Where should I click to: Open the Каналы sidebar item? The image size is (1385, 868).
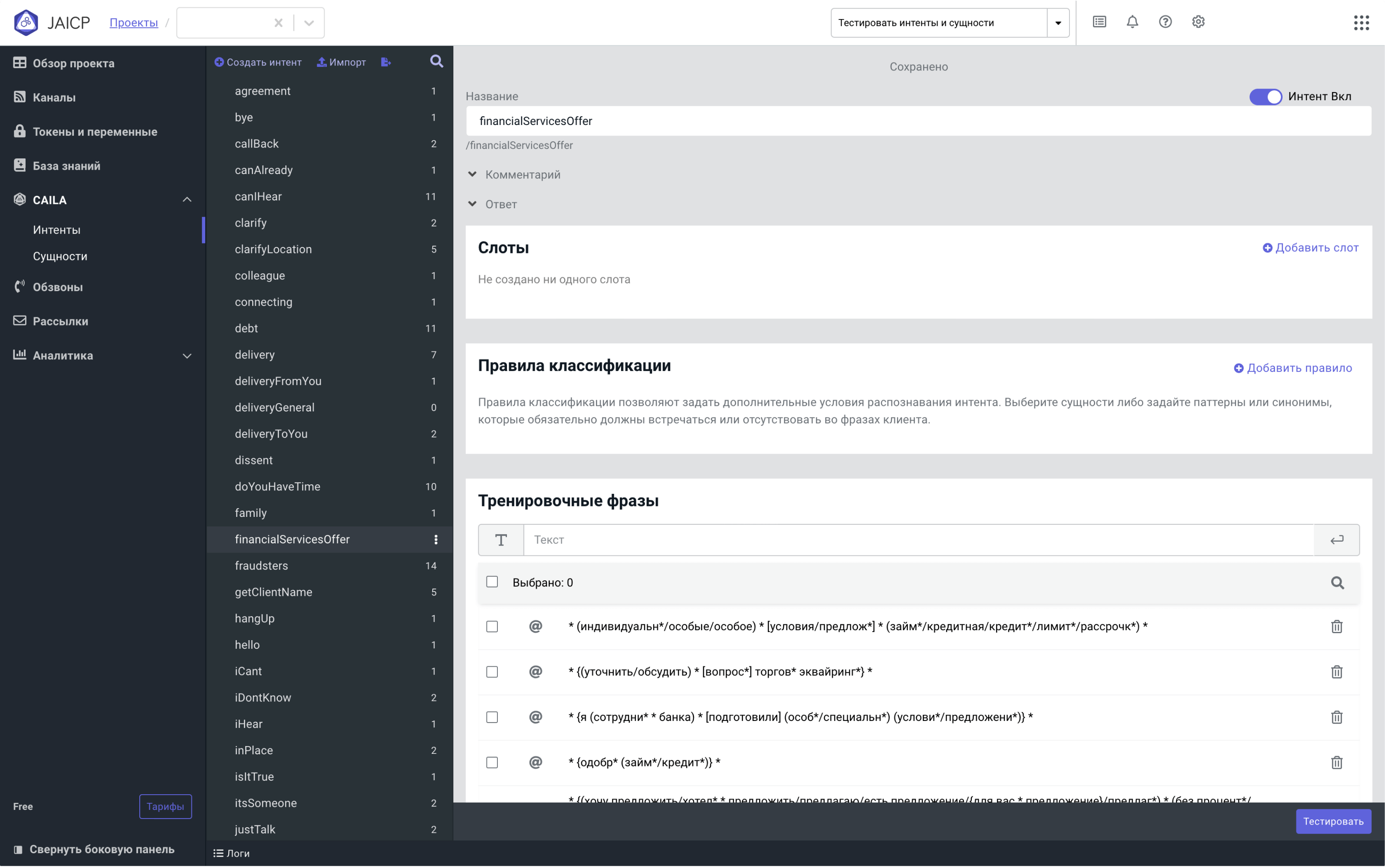(54, 97)
